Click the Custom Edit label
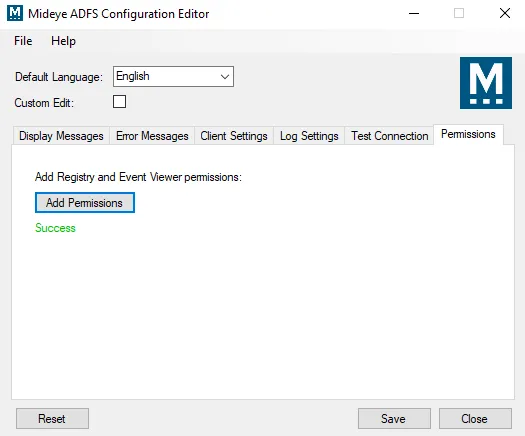This screenshot has height=436, width=525. coord(44,103)
